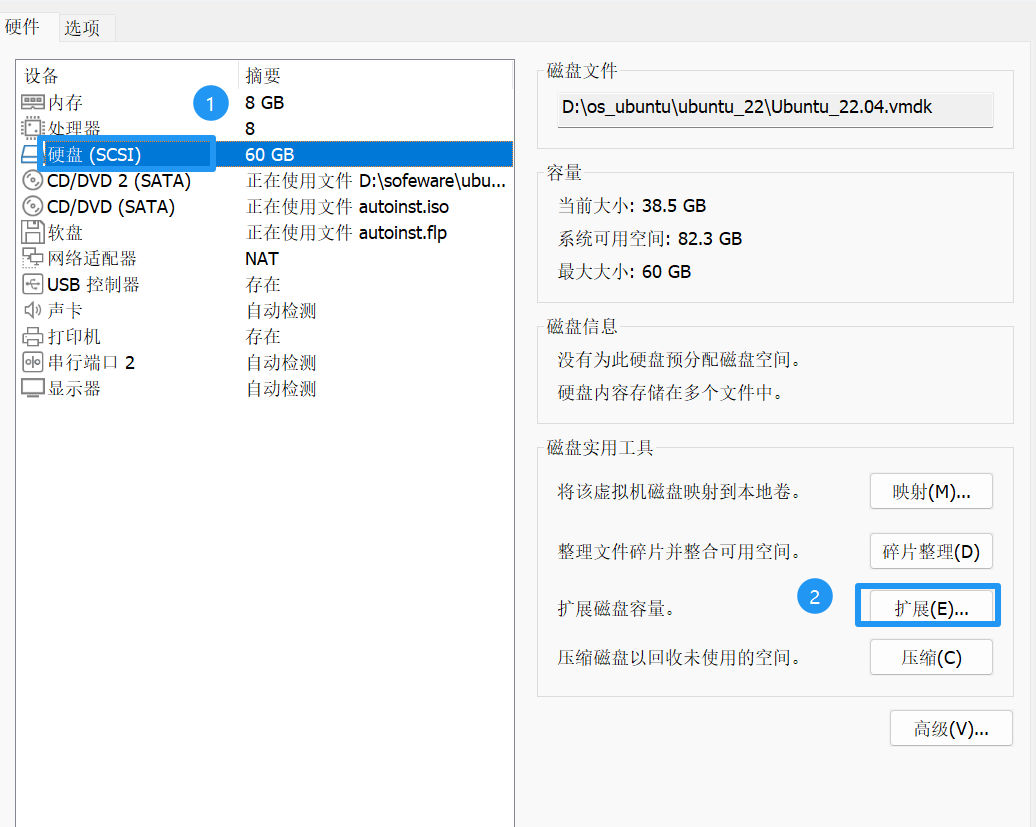
Task: Compress disk with 压缩(C) button
Action: pos(931,657)
